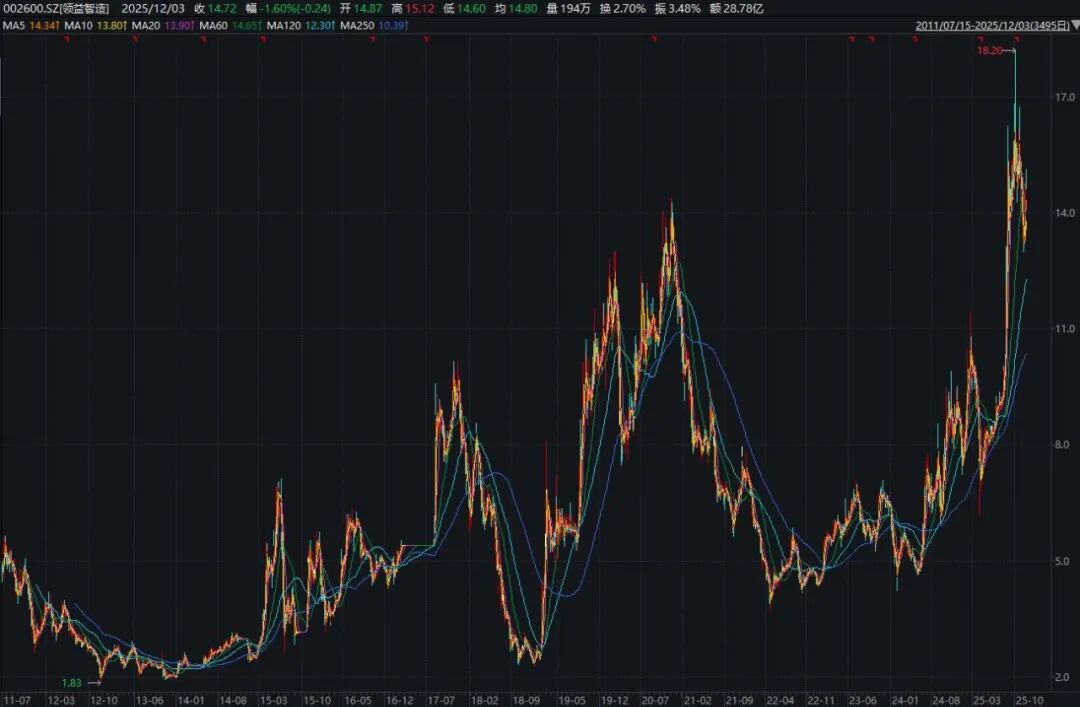This screenshot has height=707, width=1080.
Task: Click the 18.20 highest price marker
Action: click(991, 50)
